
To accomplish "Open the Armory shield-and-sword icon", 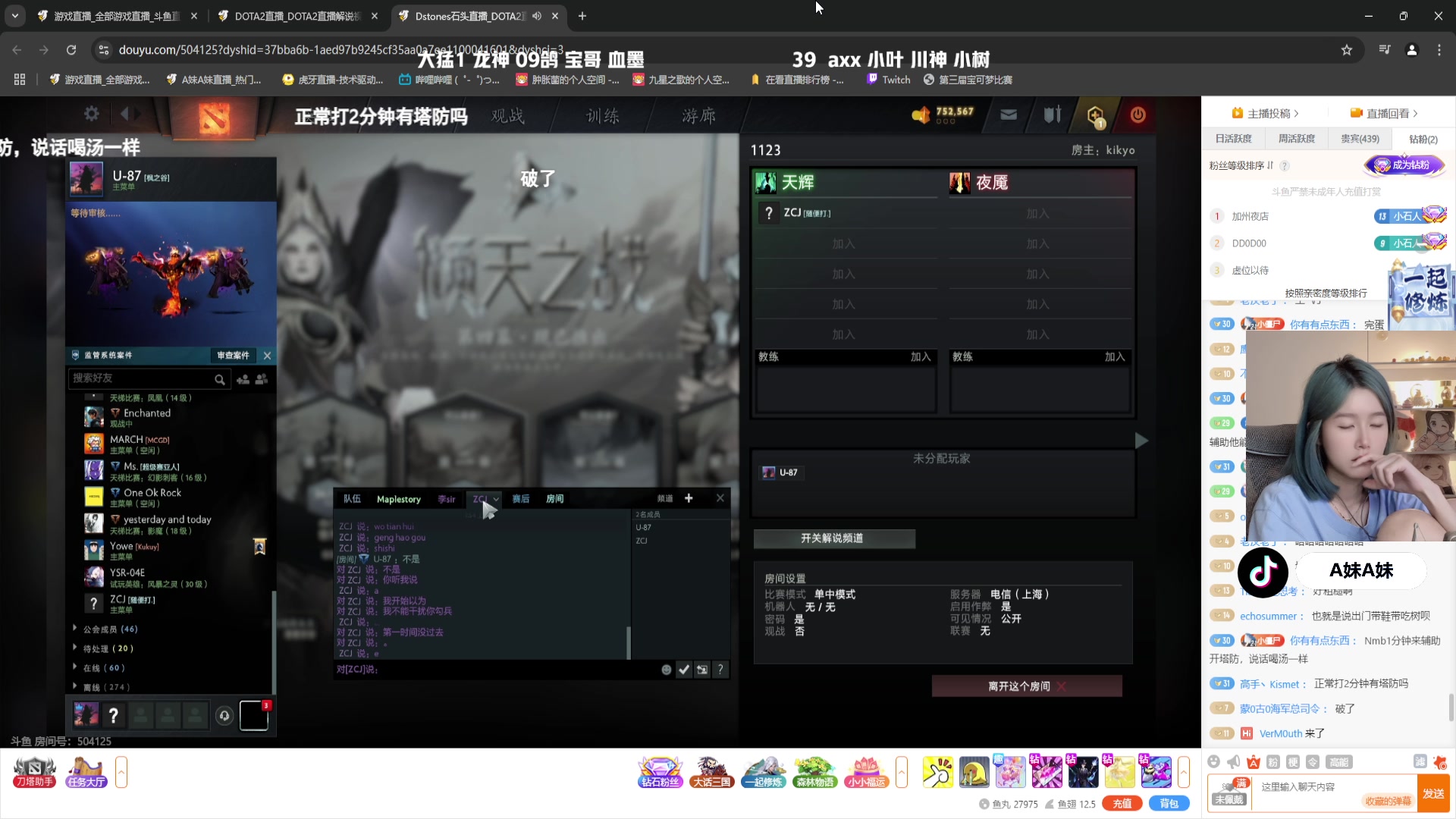I will pyautogui.click(x=1053, y=115).
